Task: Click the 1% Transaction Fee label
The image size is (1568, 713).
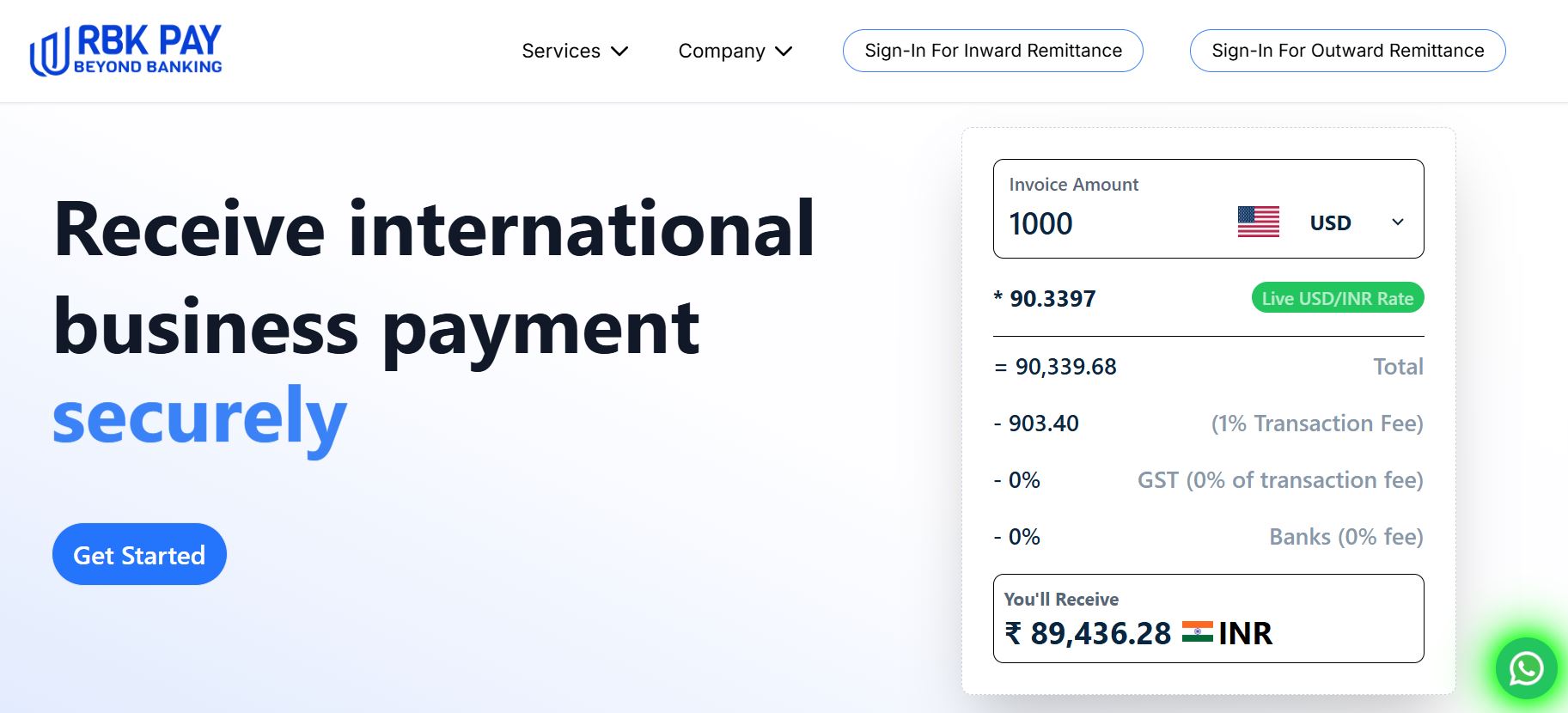Action: [x=1316, y=424]
